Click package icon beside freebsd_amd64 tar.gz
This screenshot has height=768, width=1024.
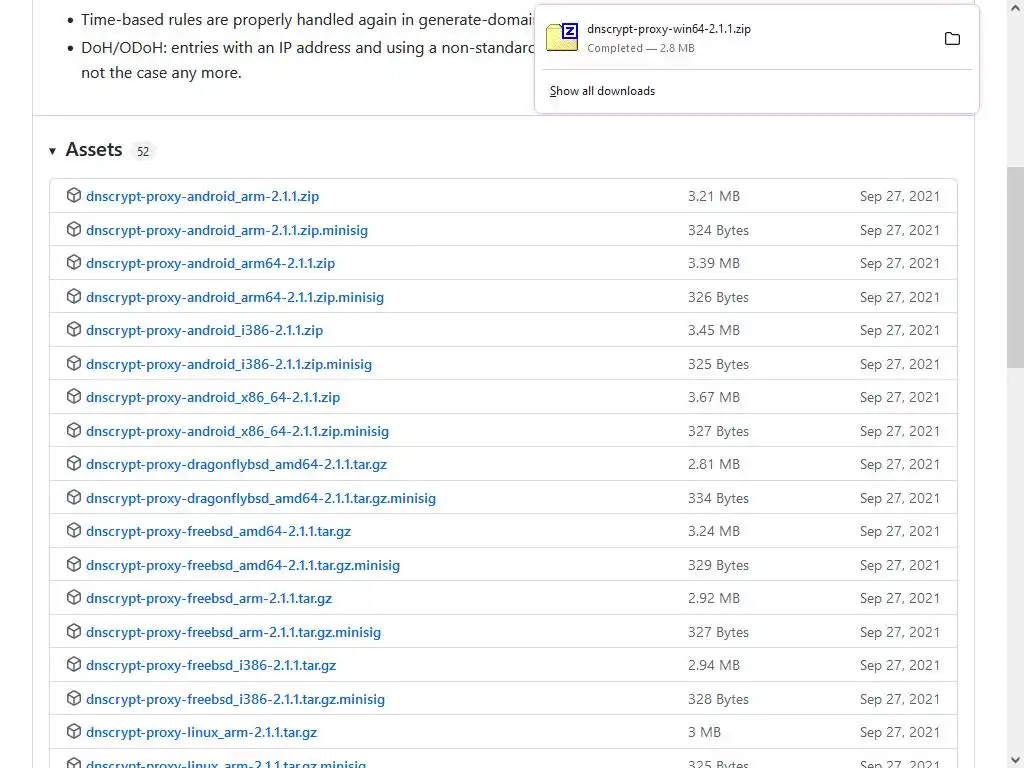(73, 531)
